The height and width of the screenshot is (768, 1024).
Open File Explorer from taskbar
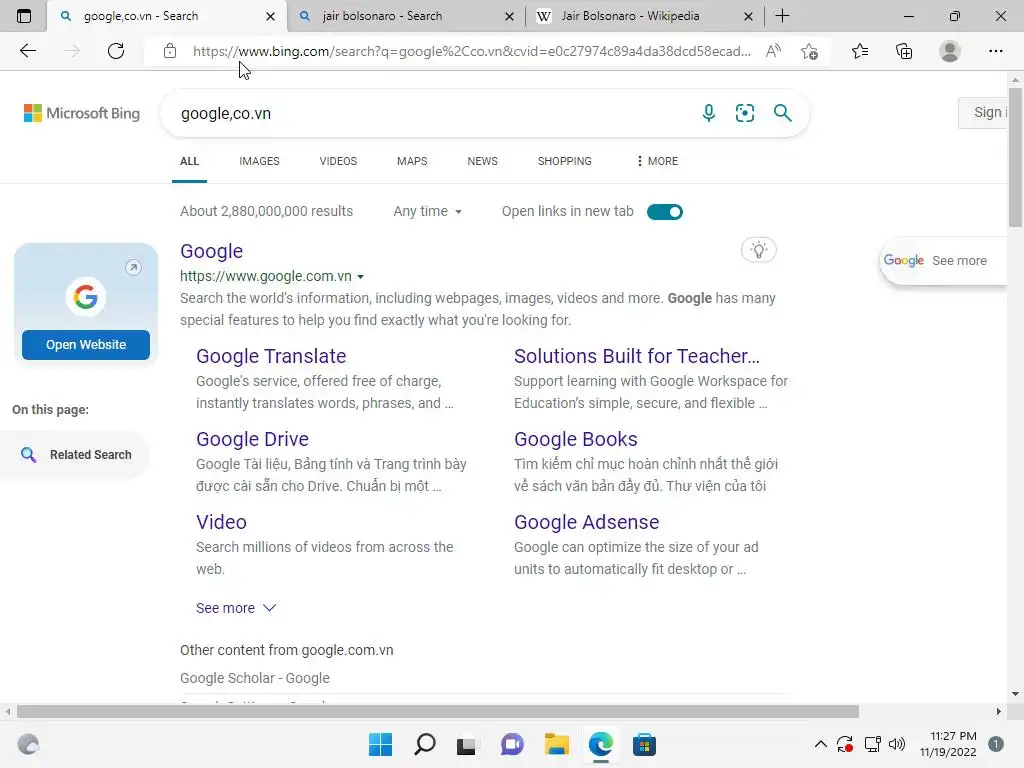pyautogui.click(x=556, y=744)
